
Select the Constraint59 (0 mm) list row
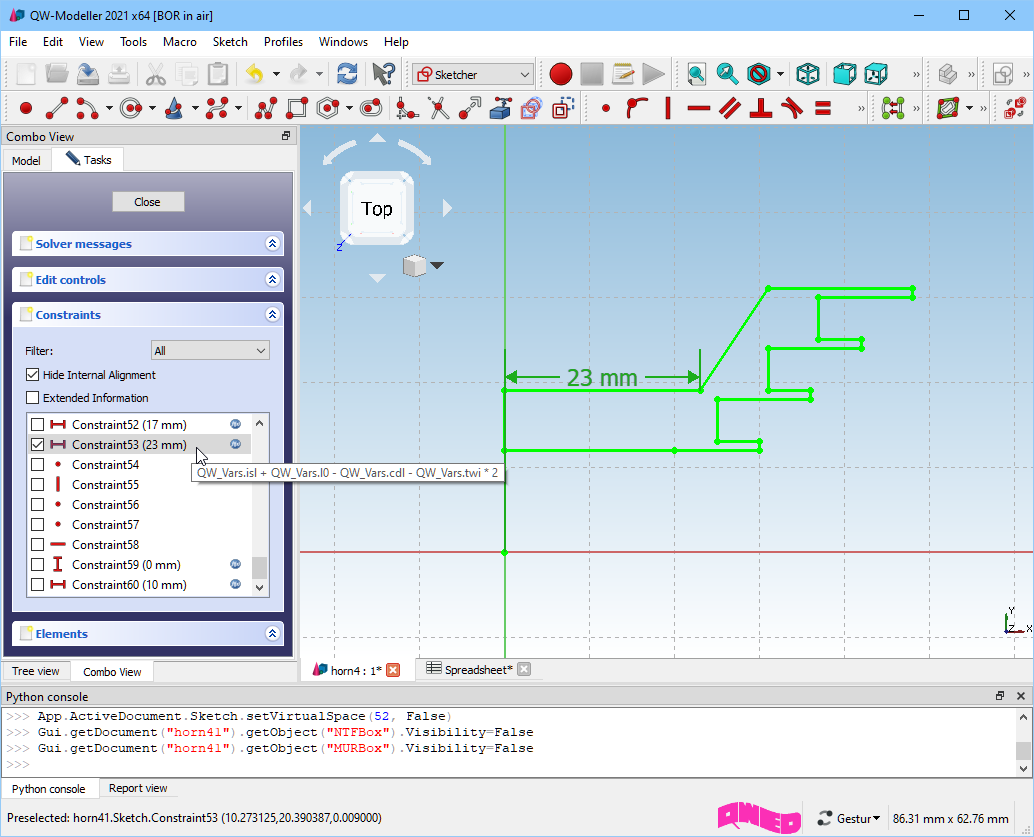pos(139,565)
